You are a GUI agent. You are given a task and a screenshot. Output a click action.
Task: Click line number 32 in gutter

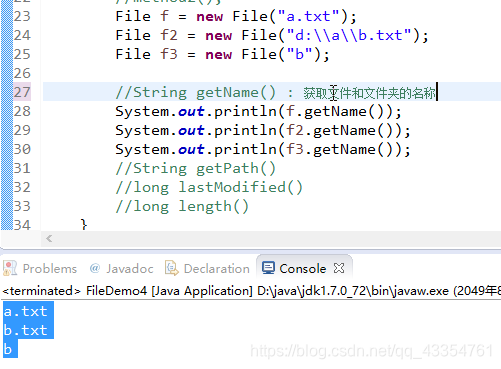pos(22,187)
